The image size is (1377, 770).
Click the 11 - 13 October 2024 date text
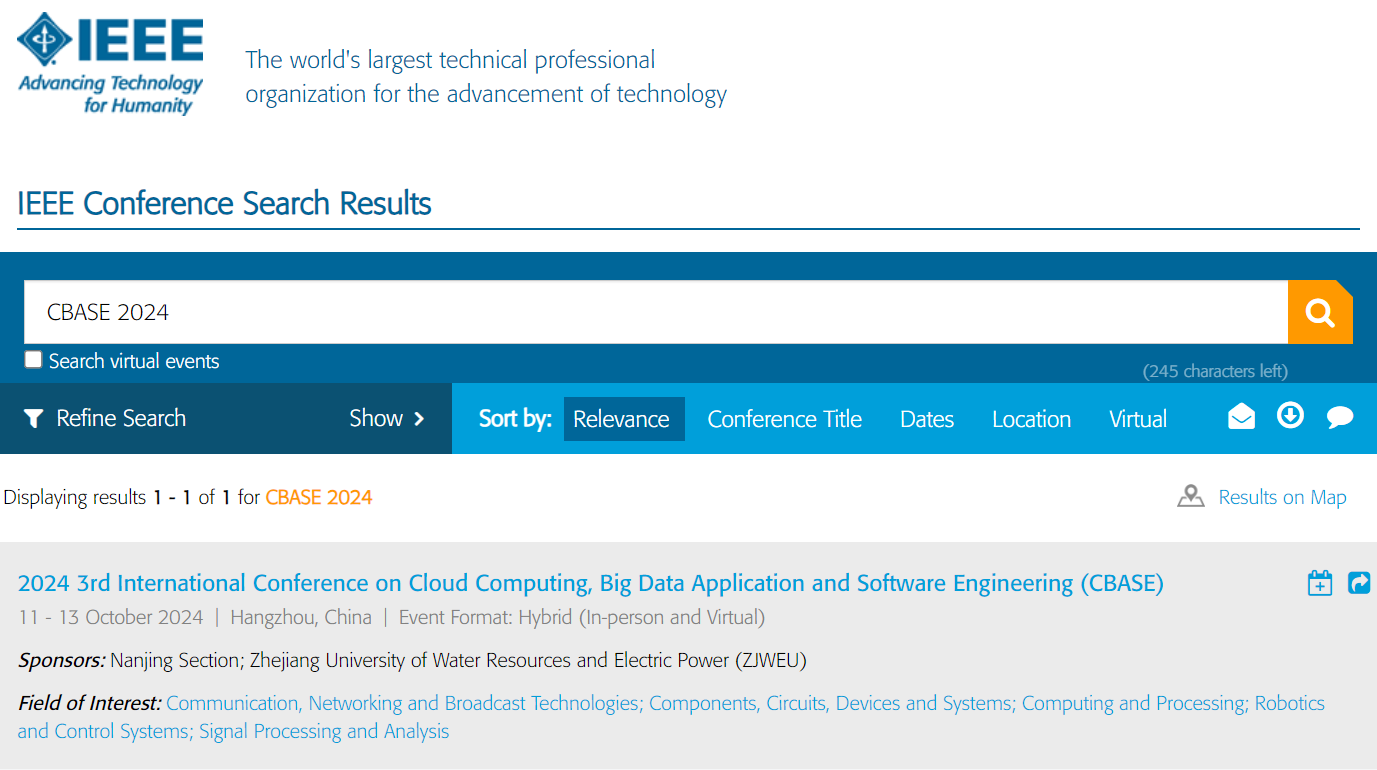point(111,617)
